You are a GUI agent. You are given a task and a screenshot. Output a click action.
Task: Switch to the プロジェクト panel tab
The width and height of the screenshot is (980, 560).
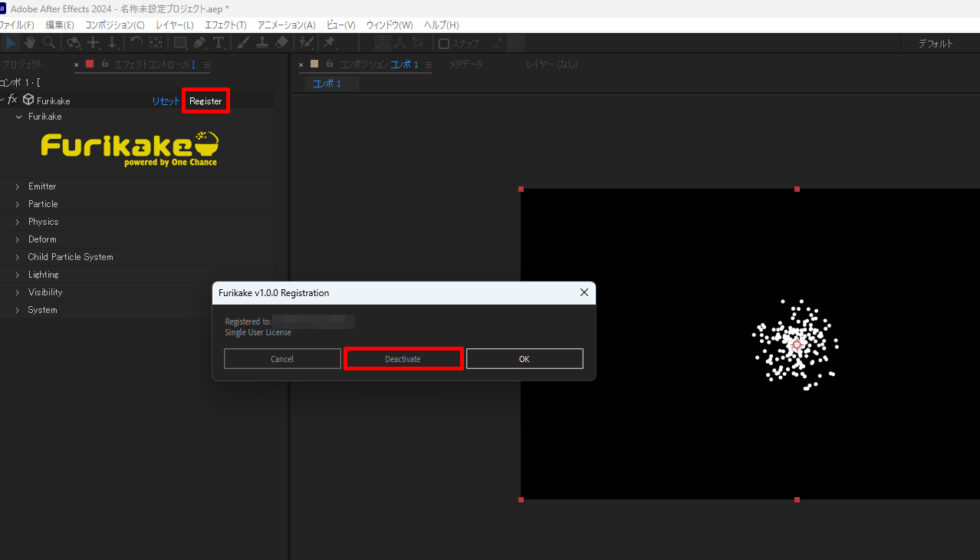(22, 64)
